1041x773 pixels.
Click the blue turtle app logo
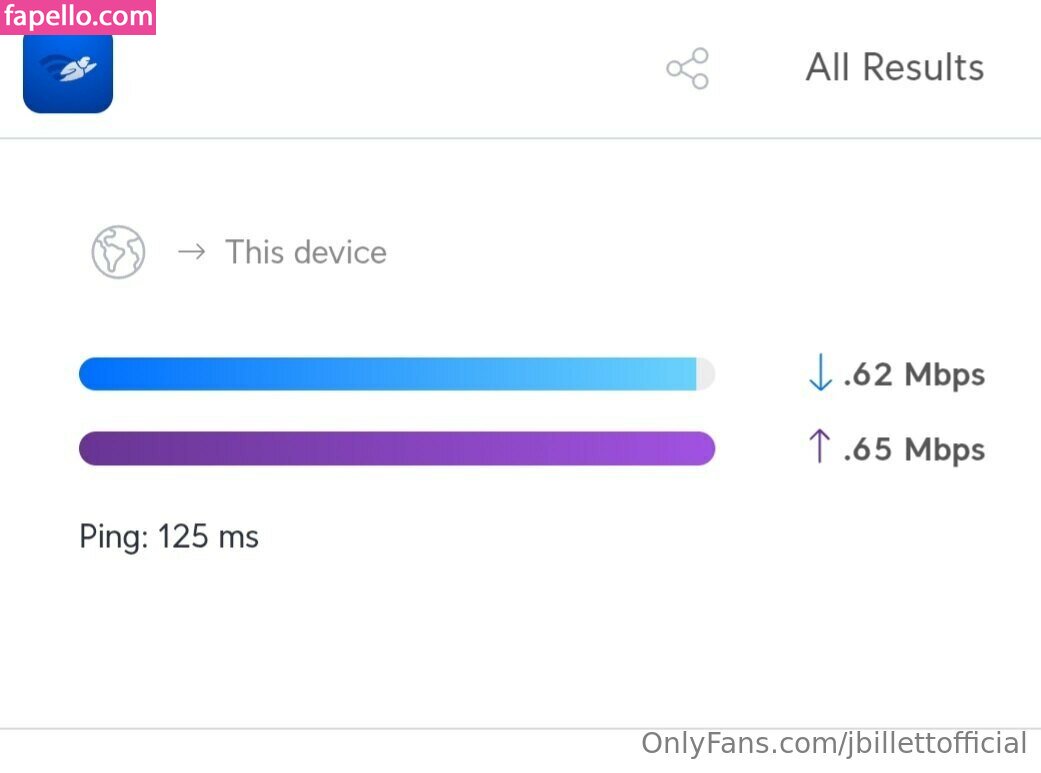click(x=68, y=72)
